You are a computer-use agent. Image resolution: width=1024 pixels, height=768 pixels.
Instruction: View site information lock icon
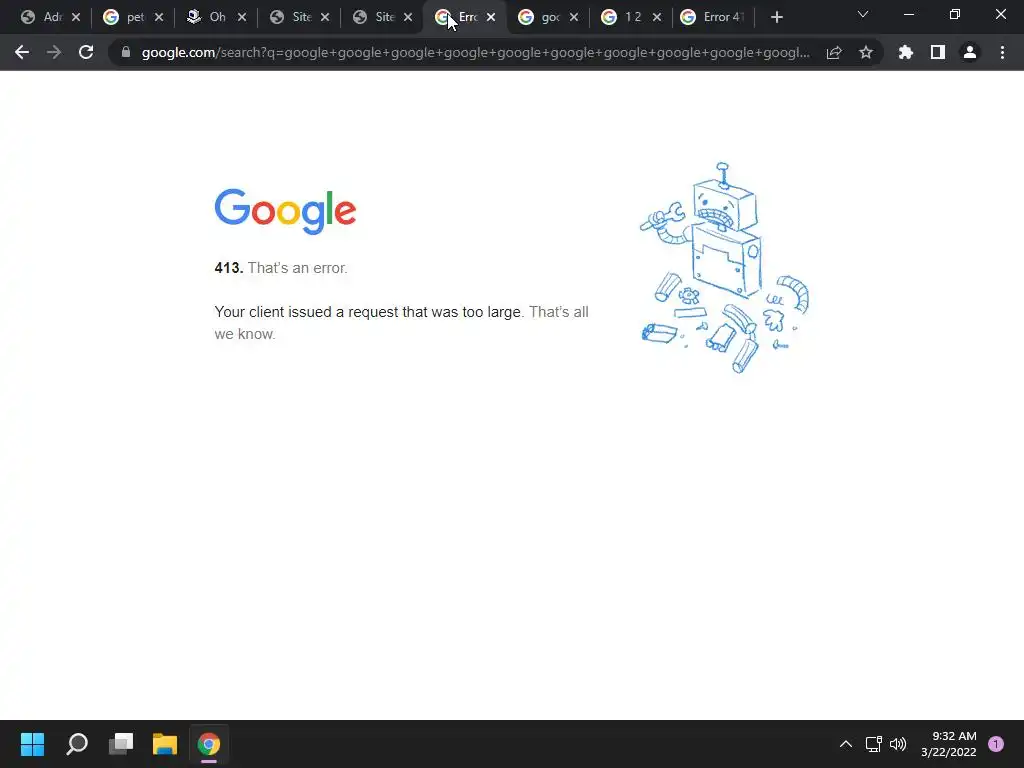click(x=126, y=52)
